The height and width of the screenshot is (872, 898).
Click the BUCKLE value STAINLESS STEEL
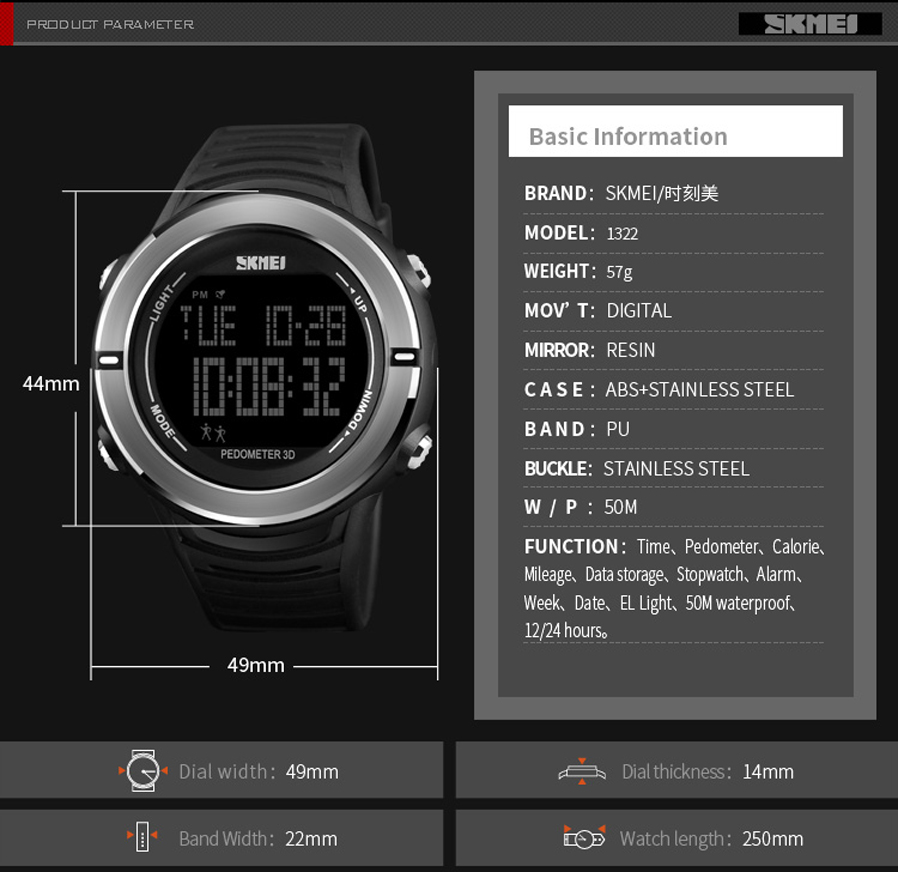click(x=676, y=469)
